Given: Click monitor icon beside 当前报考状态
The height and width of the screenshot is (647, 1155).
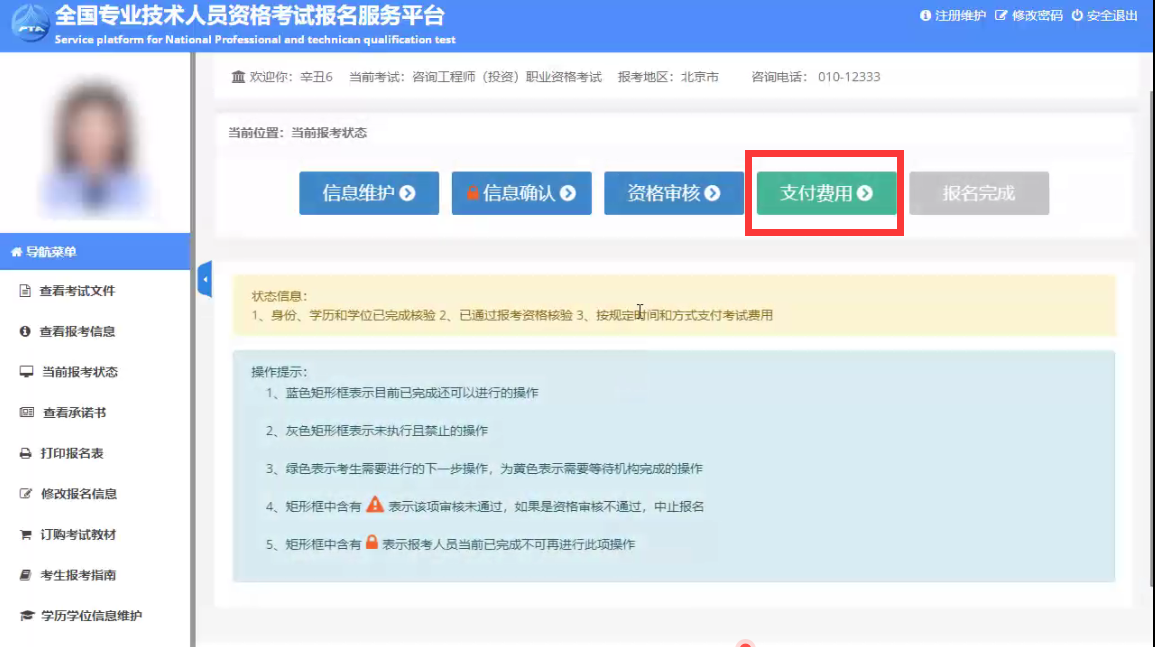Looking at the screenshot, I should (26, 372).
